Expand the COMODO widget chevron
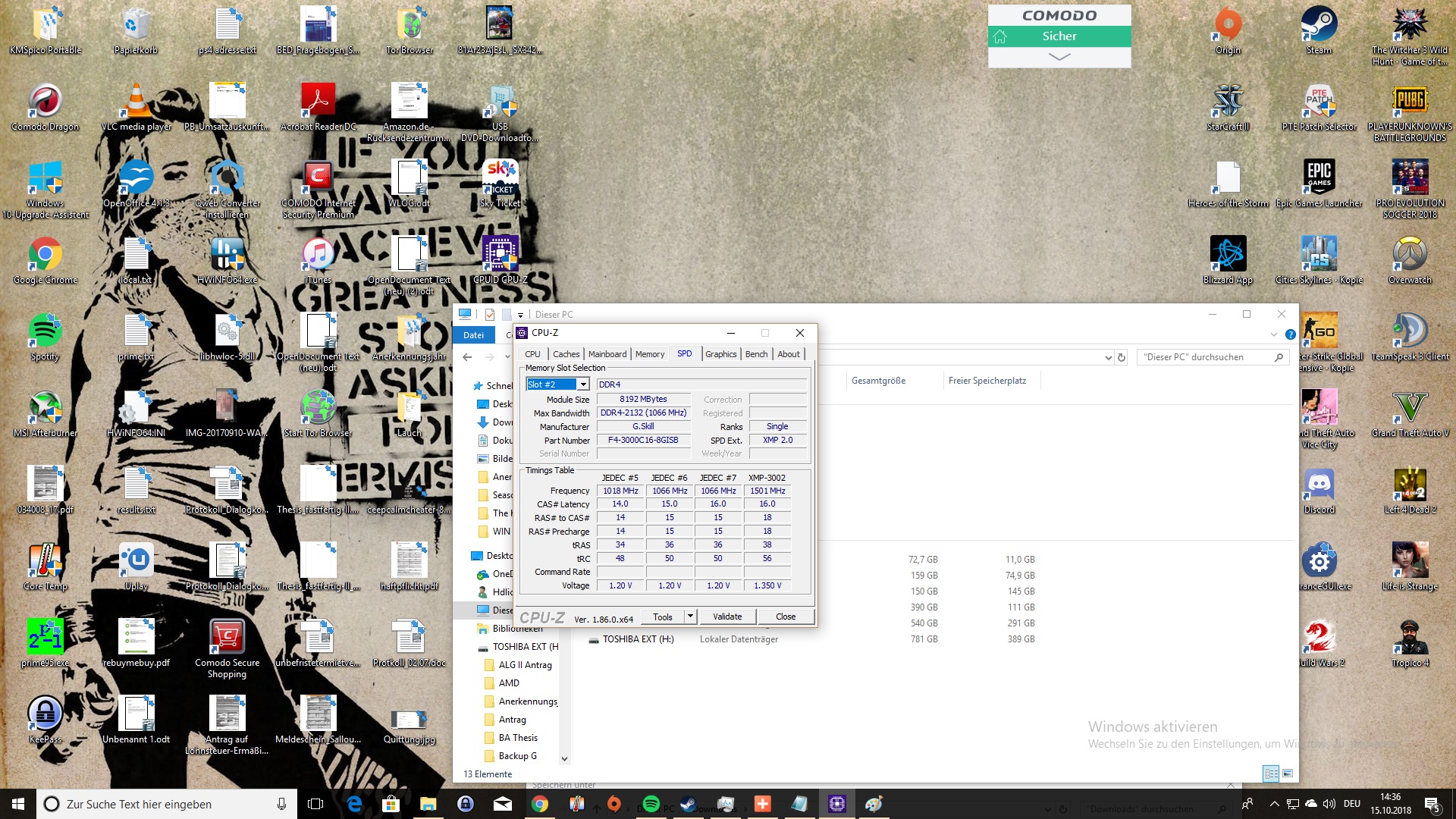Viewport: 1456px width, 819px height. pos(1059,57)
